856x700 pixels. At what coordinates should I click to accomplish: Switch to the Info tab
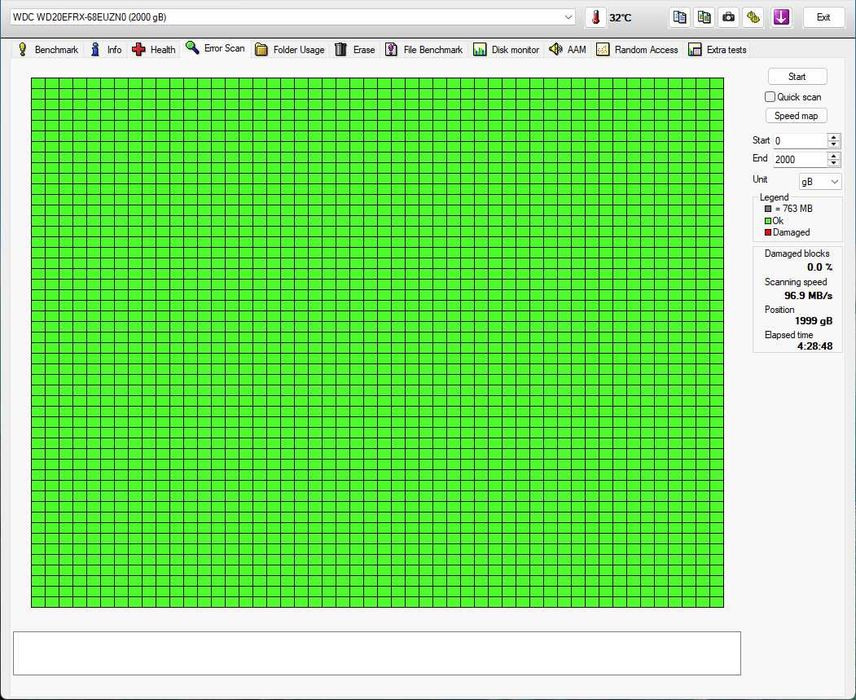click(106, 50)
